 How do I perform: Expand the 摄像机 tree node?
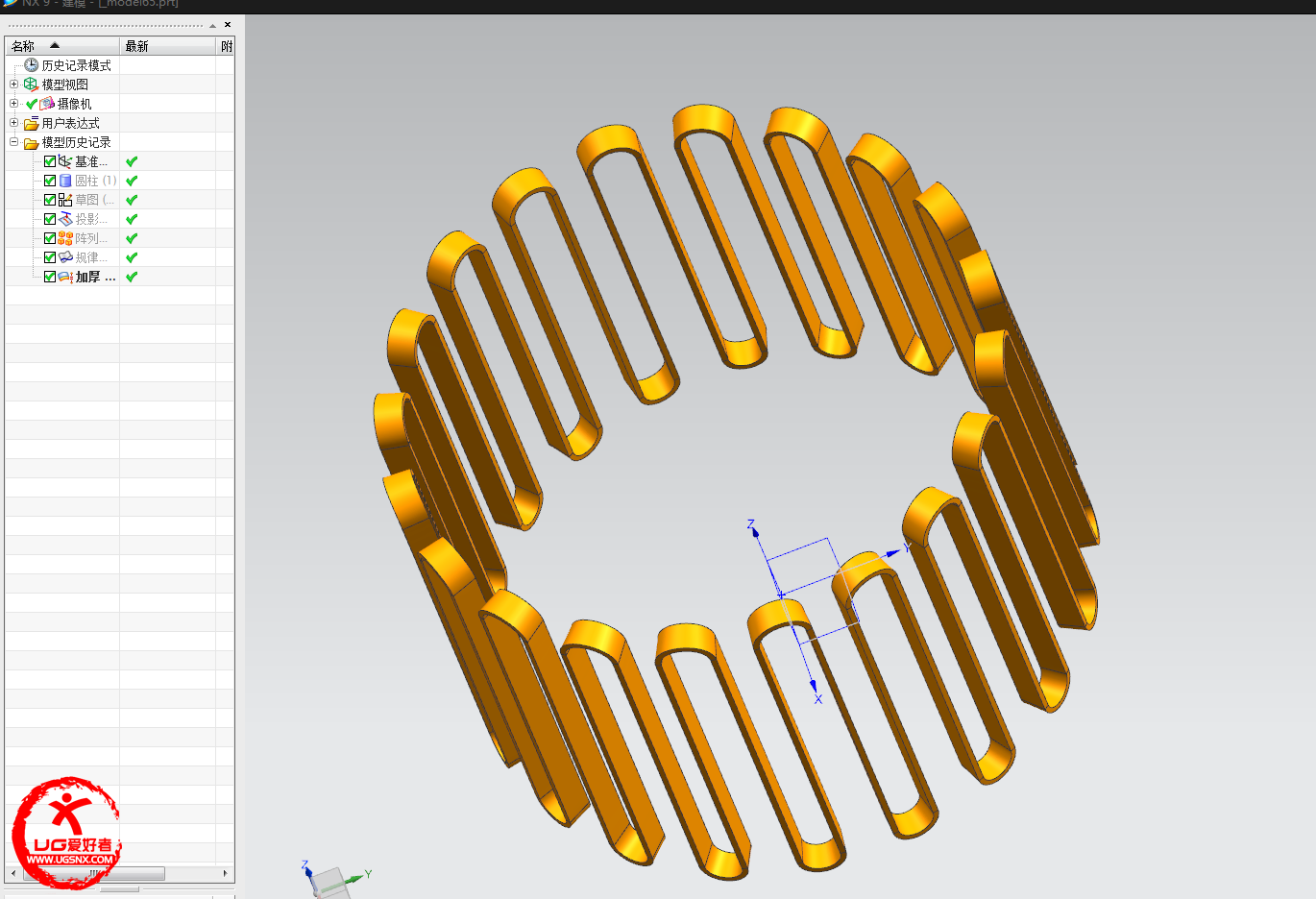[x=13, y=104]
